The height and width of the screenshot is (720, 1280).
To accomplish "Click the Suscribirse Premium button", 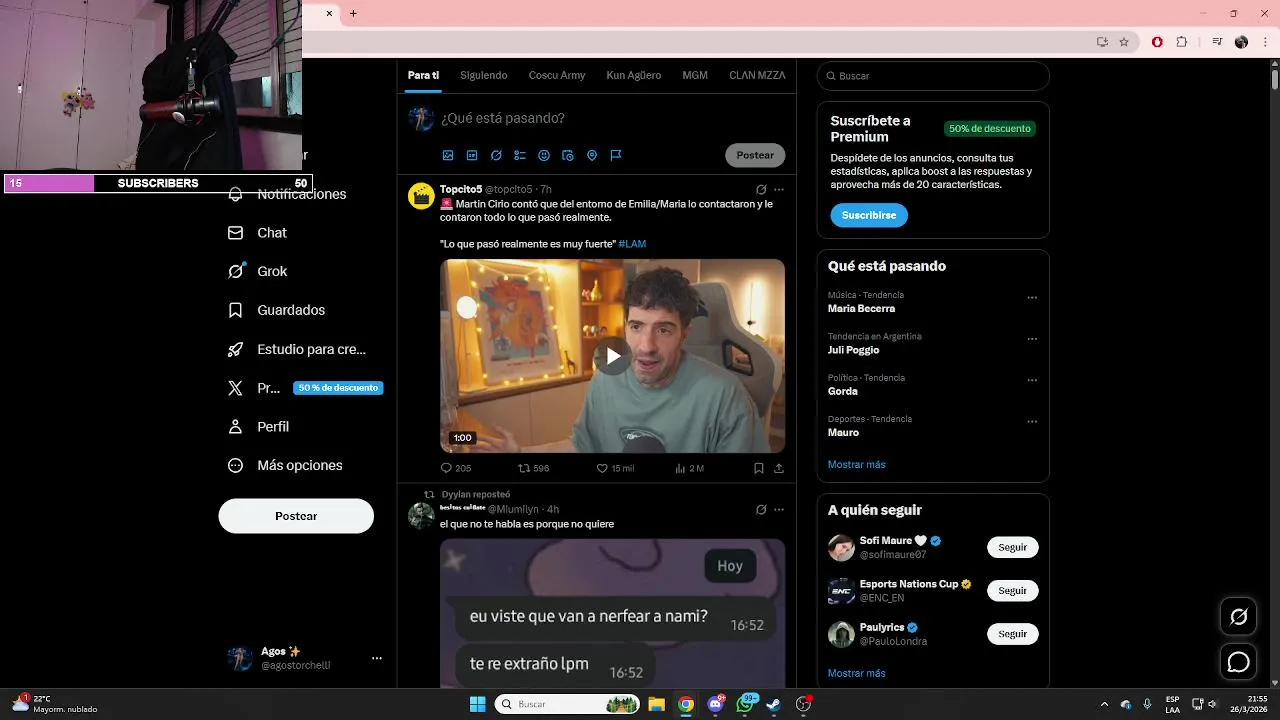I will 869,215.
